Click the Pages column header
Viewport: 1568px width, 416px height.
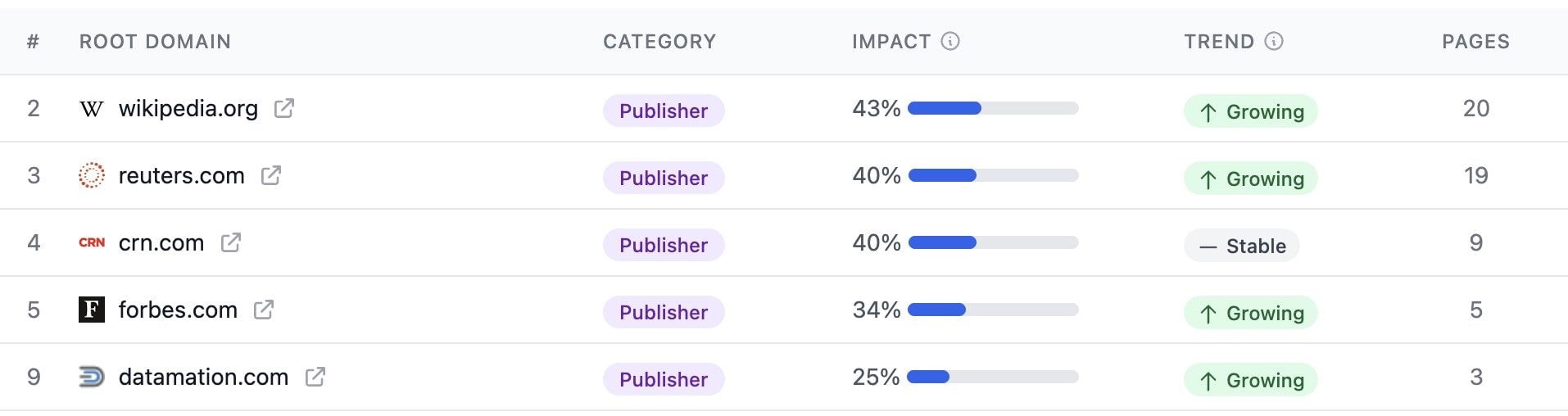1475,42
